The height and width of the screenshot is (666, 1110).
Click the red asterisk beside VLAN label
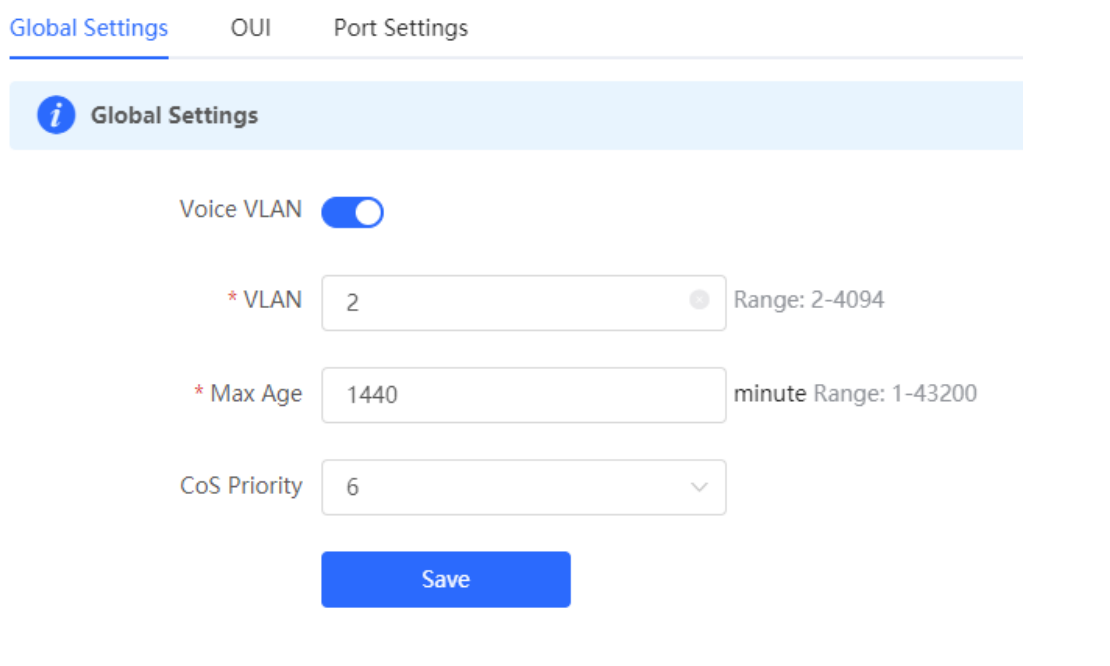tap(232, 297)
